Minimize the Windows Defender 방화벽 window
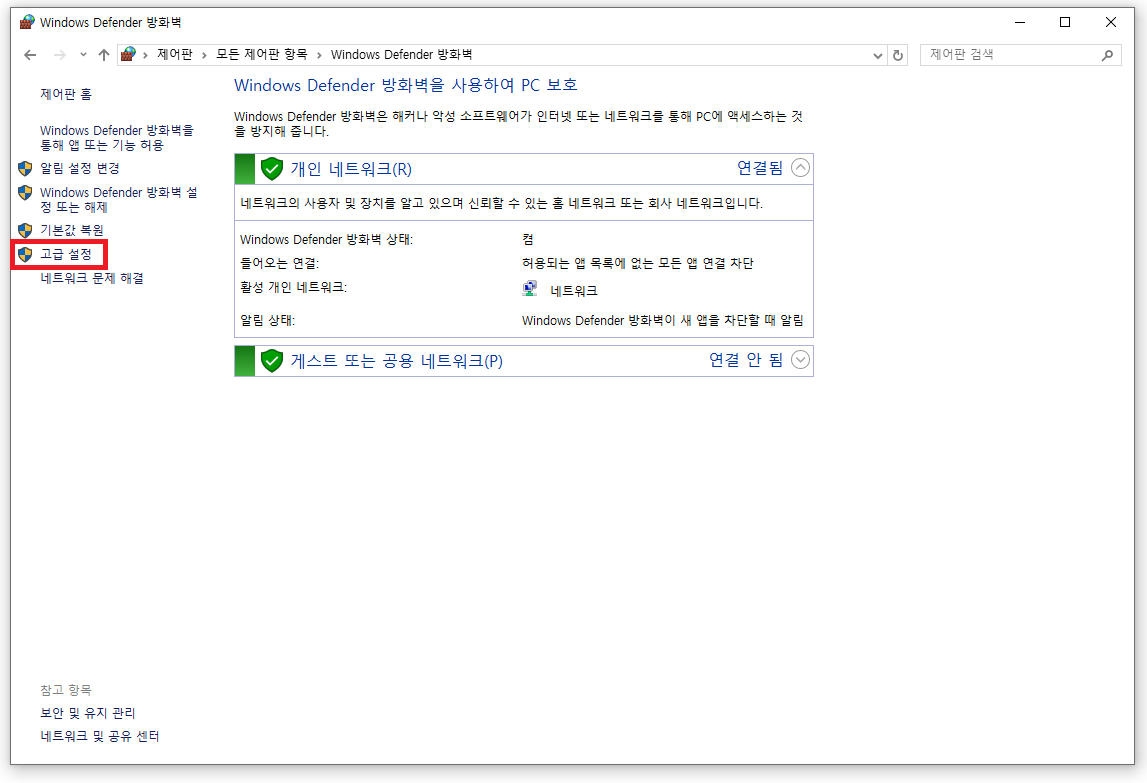 (x=1020, y=23)
